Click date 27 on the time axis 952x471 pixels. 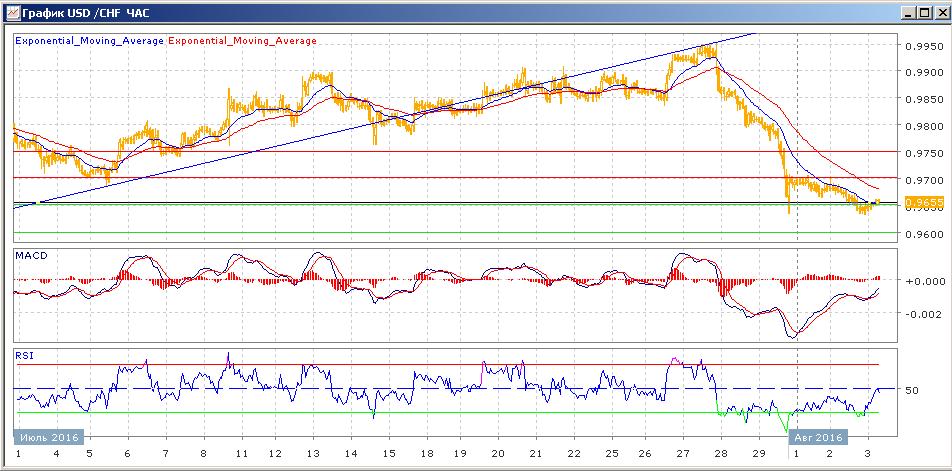point(683,454)
